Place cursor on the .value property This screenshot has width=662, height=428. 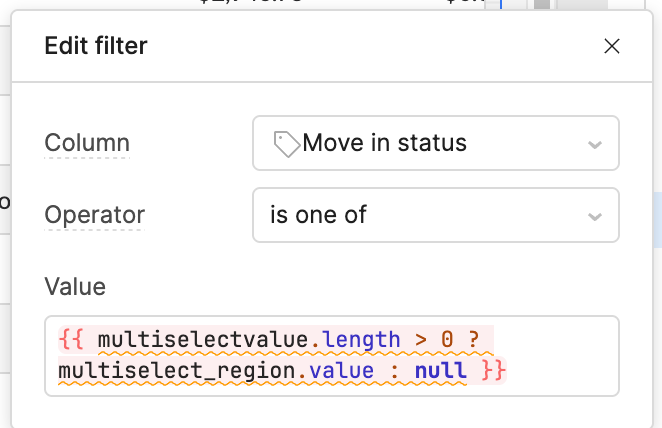tap(336, 371)
